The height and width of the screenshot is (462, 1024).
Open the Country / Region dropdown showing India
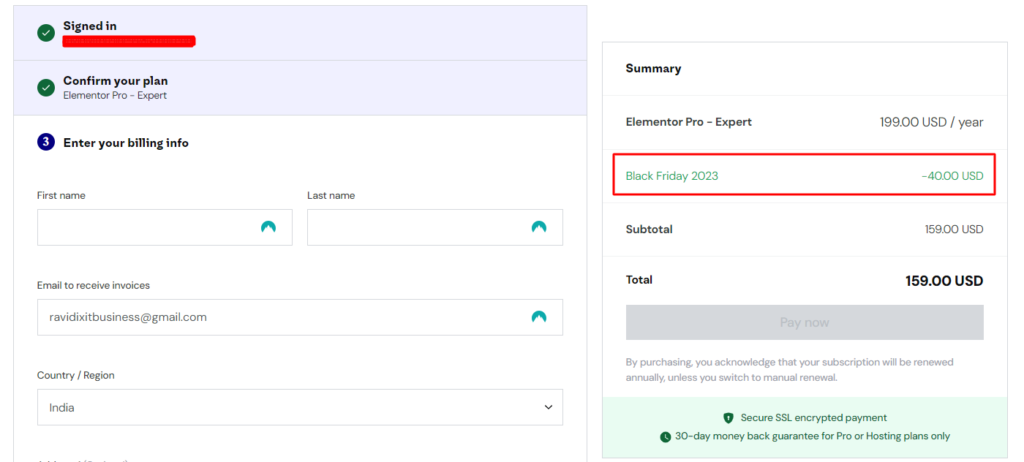pos(300,407)
